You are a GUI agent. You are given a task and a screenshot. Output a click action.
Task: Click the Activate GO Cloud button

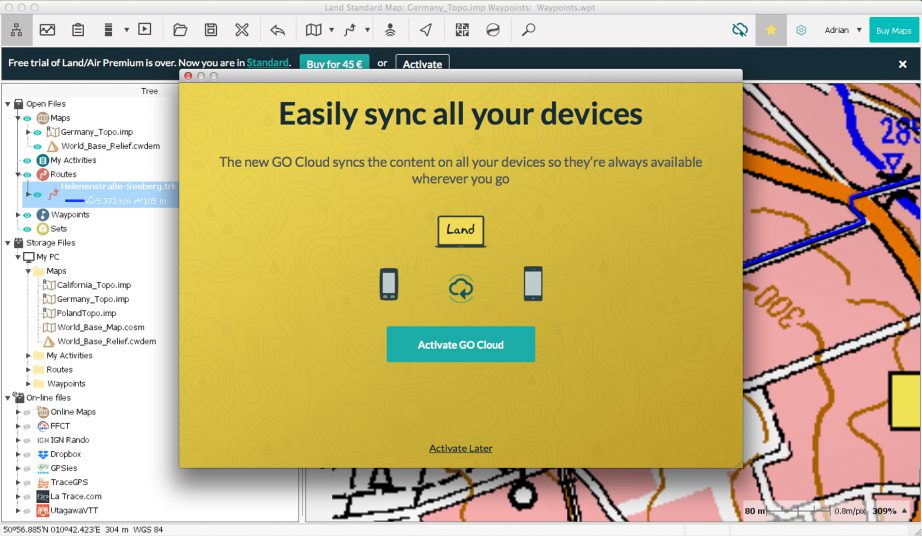pyautogui.click(x=461, y=345)
